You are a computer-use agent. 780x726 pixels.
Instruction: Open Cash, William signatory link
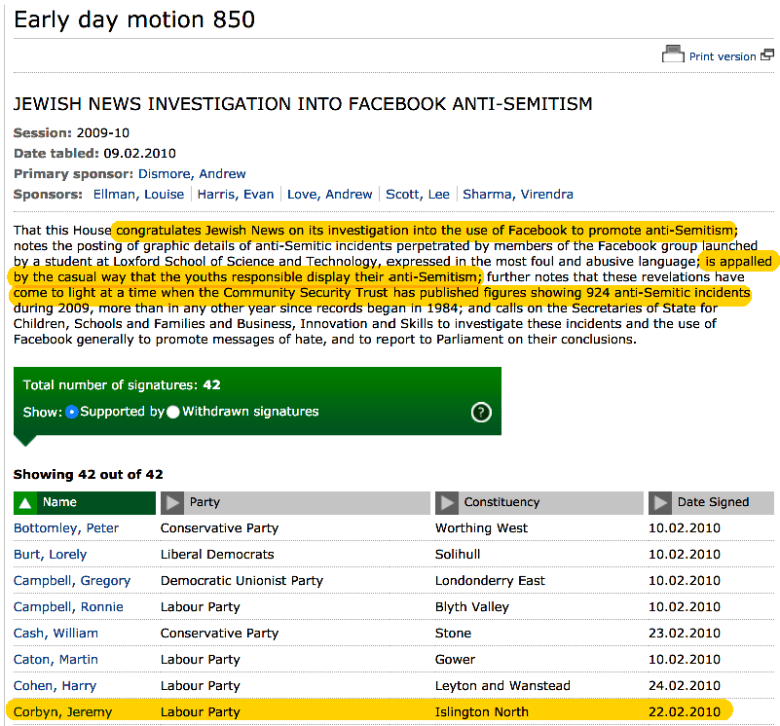click(x=56, y=633)
